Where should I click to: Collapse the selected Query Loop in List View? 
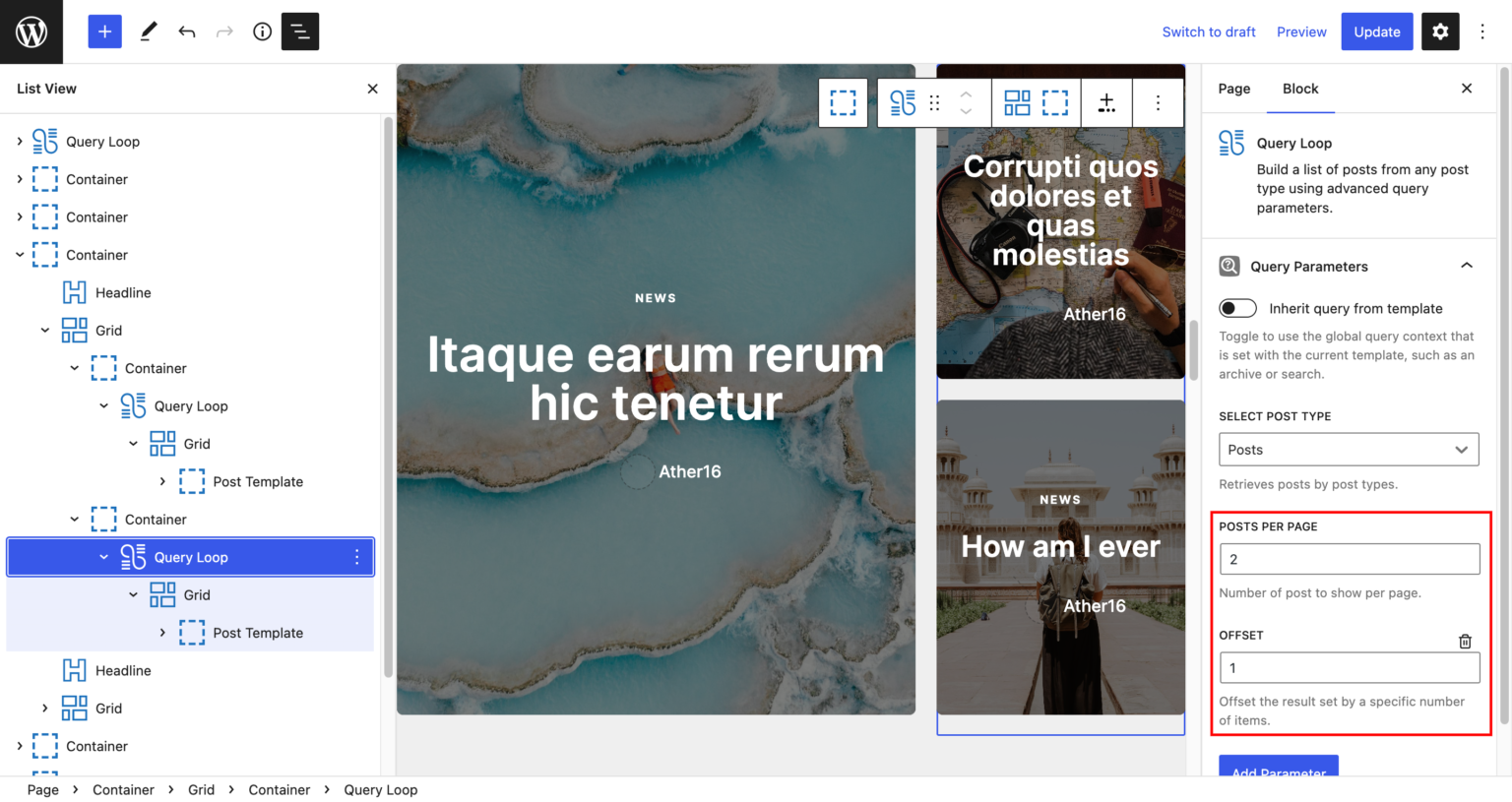coord(103,556)
